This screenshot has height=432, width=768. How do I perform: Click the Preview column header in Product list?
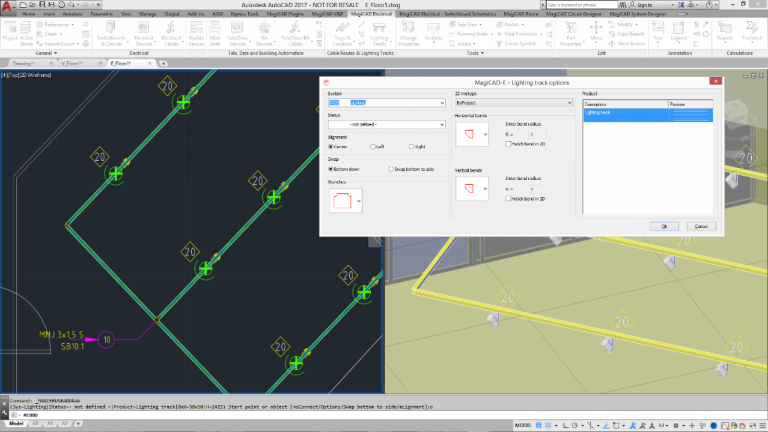pyautogui.click(x=690, y=104)
